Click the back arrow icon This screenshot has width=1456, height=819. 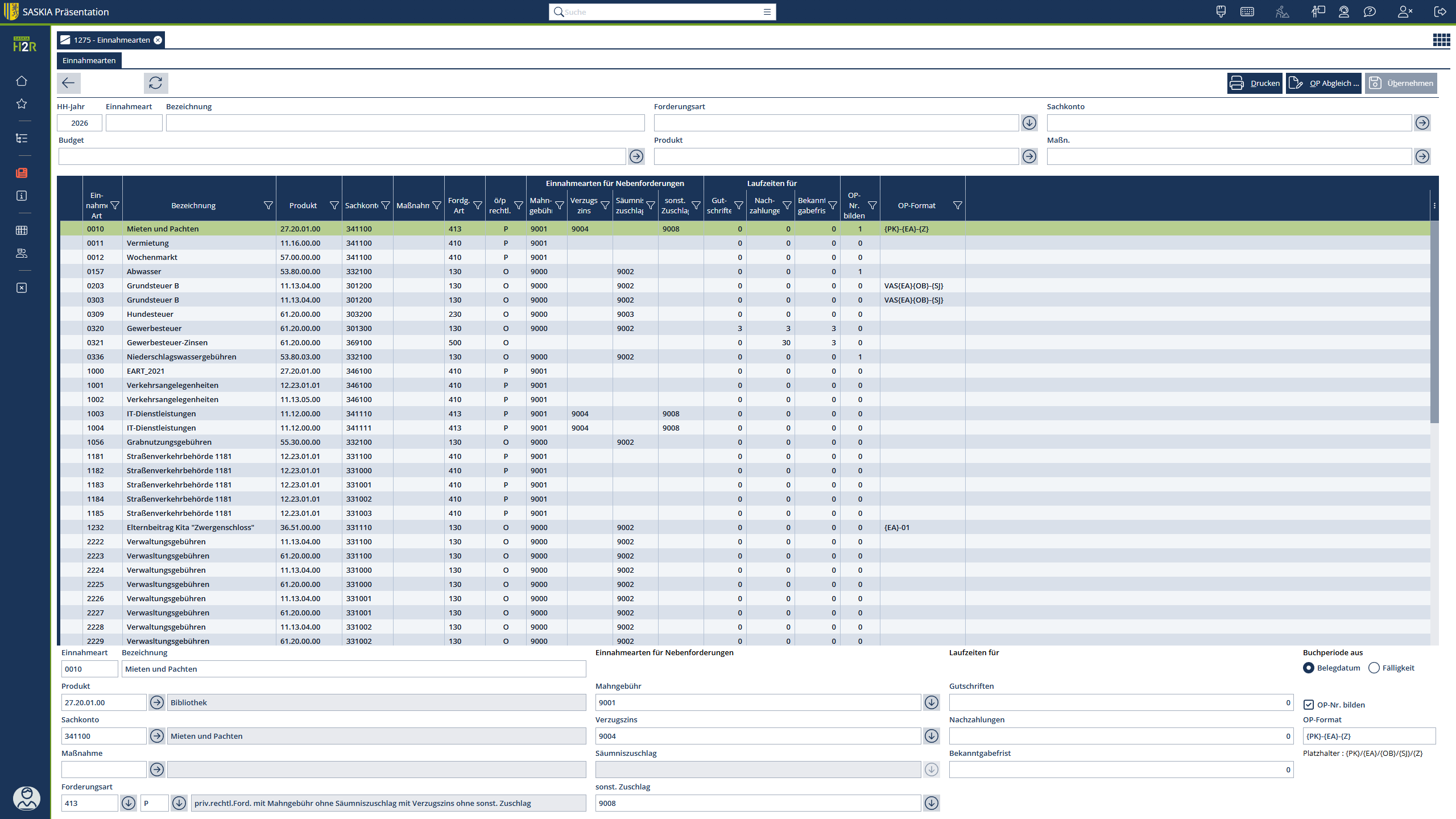point(68,83)
